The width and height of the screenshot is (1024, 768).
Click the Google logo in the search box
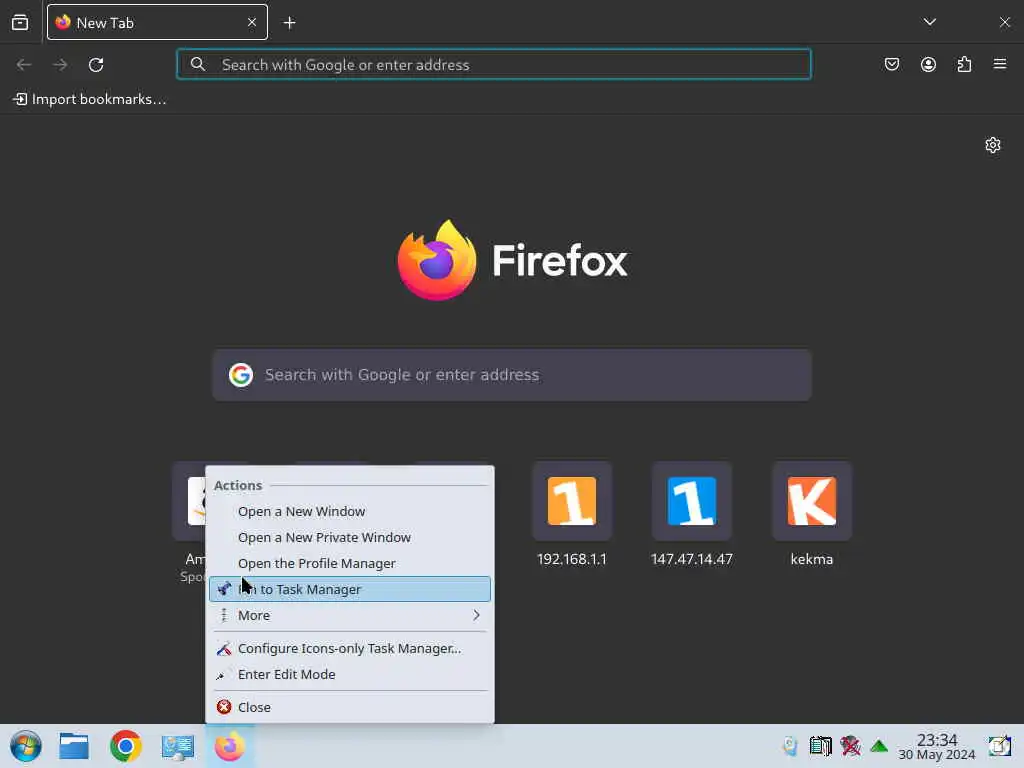pyautogui.click(x=241, y=375)
